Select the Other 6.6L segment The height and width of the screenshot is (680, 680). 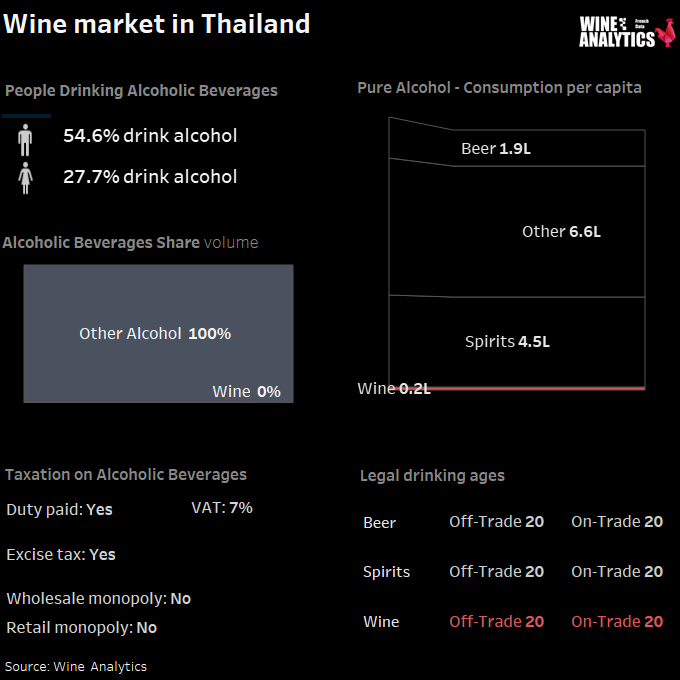pyautogui.click(x=517, y=230)
